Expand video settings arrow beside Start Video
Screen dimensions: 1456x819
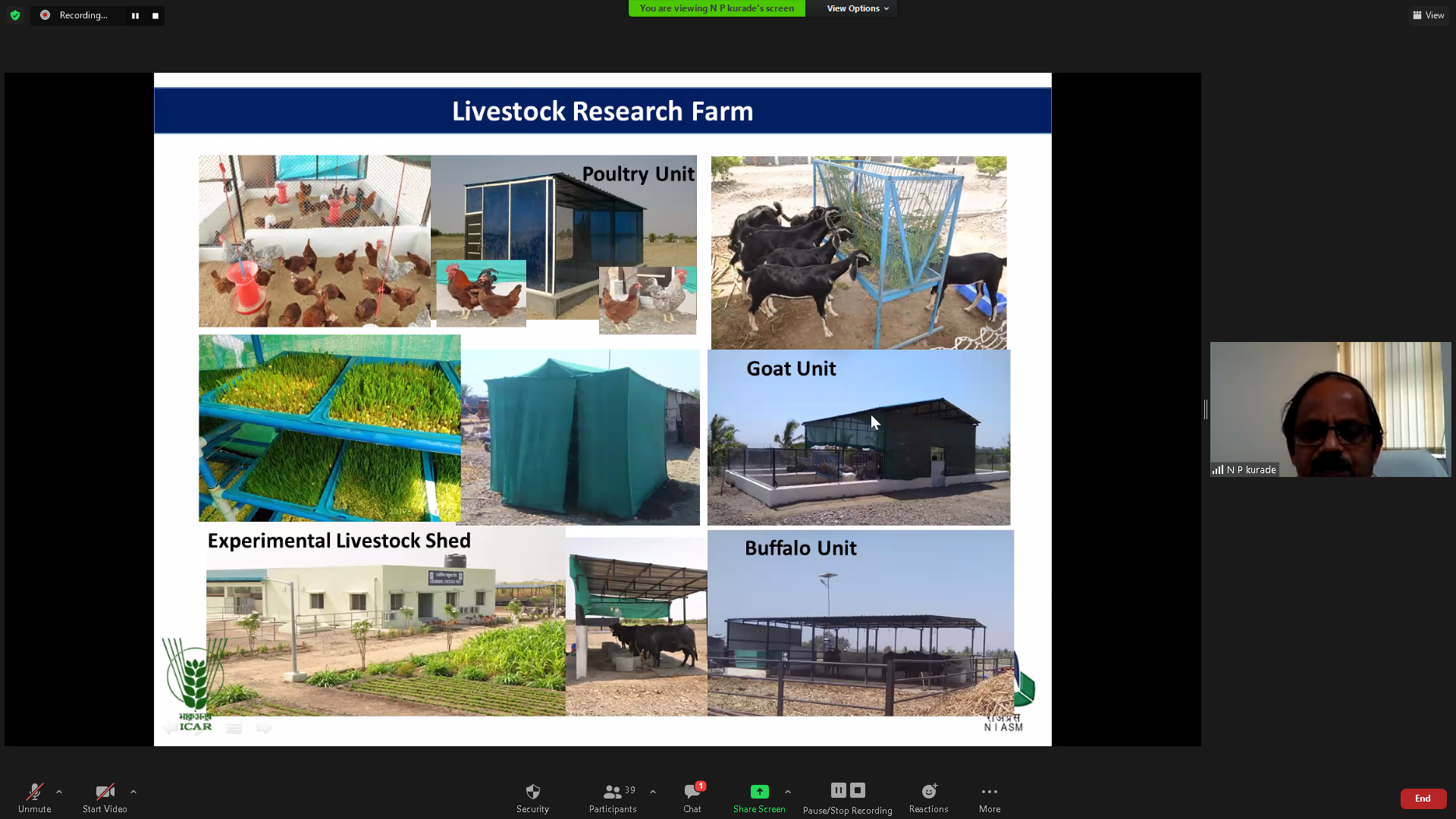click(x=133, y=792)
